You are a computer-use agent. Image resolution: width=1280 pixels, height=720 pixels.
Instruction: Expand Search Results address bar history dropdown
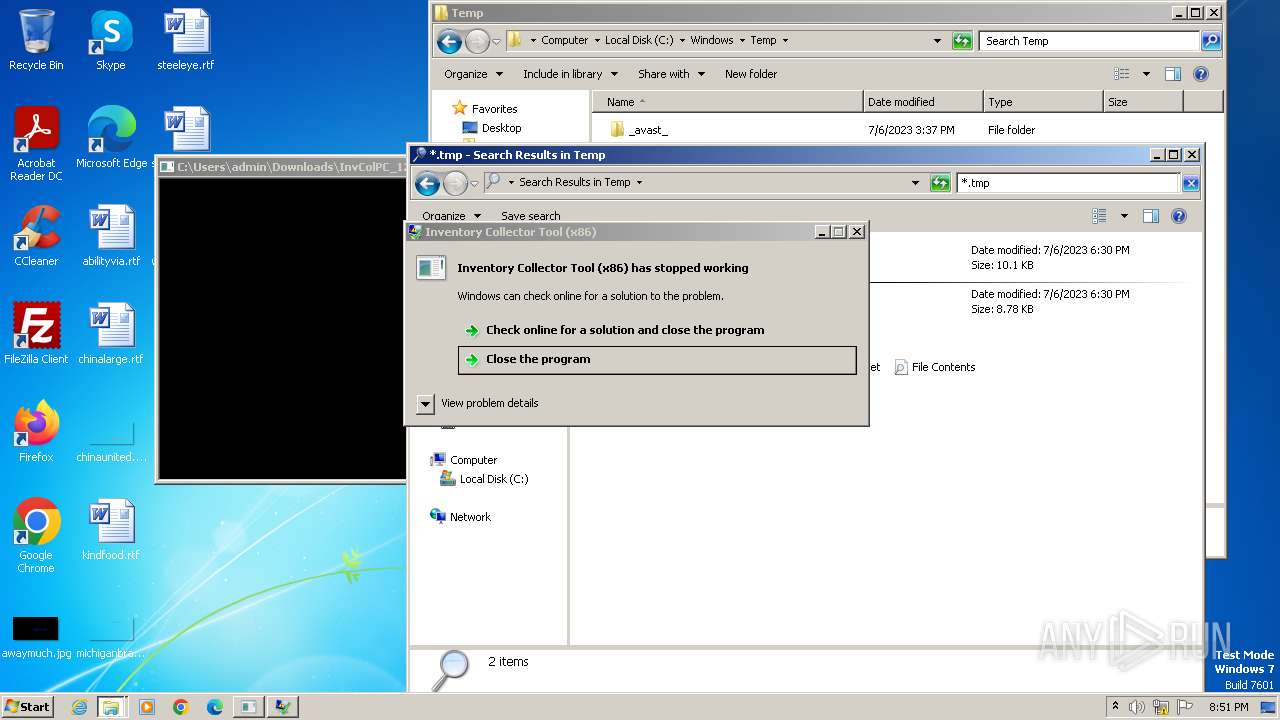pos(915,183)
